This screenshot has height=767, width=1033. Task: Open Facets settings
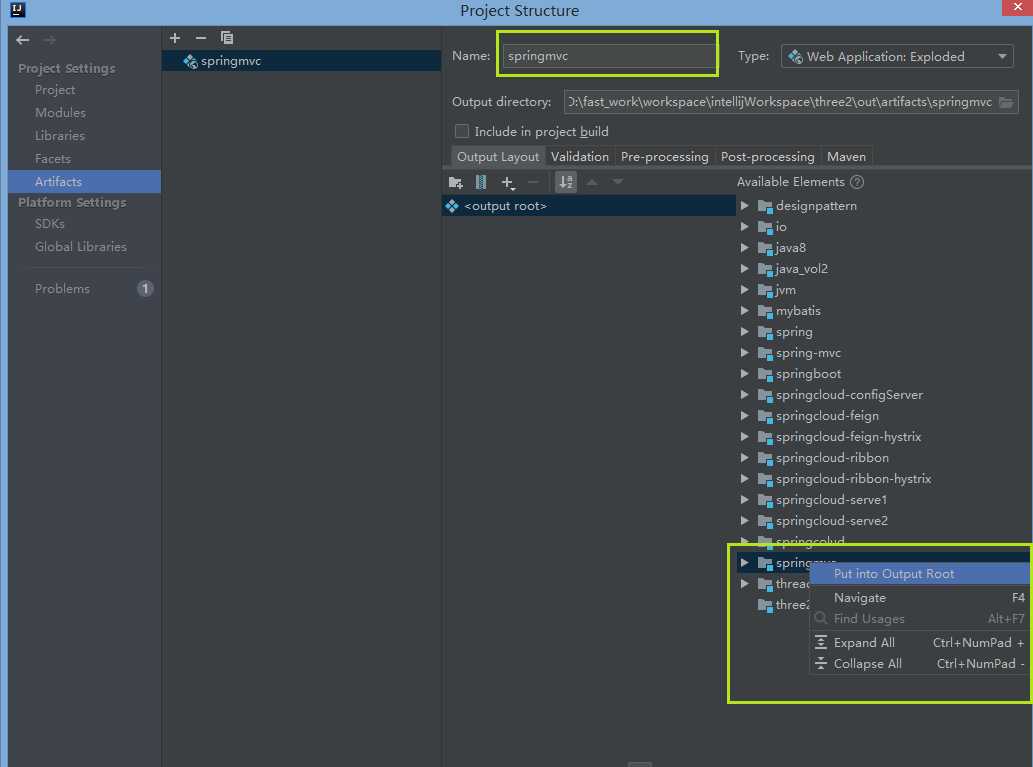[53, 159]
